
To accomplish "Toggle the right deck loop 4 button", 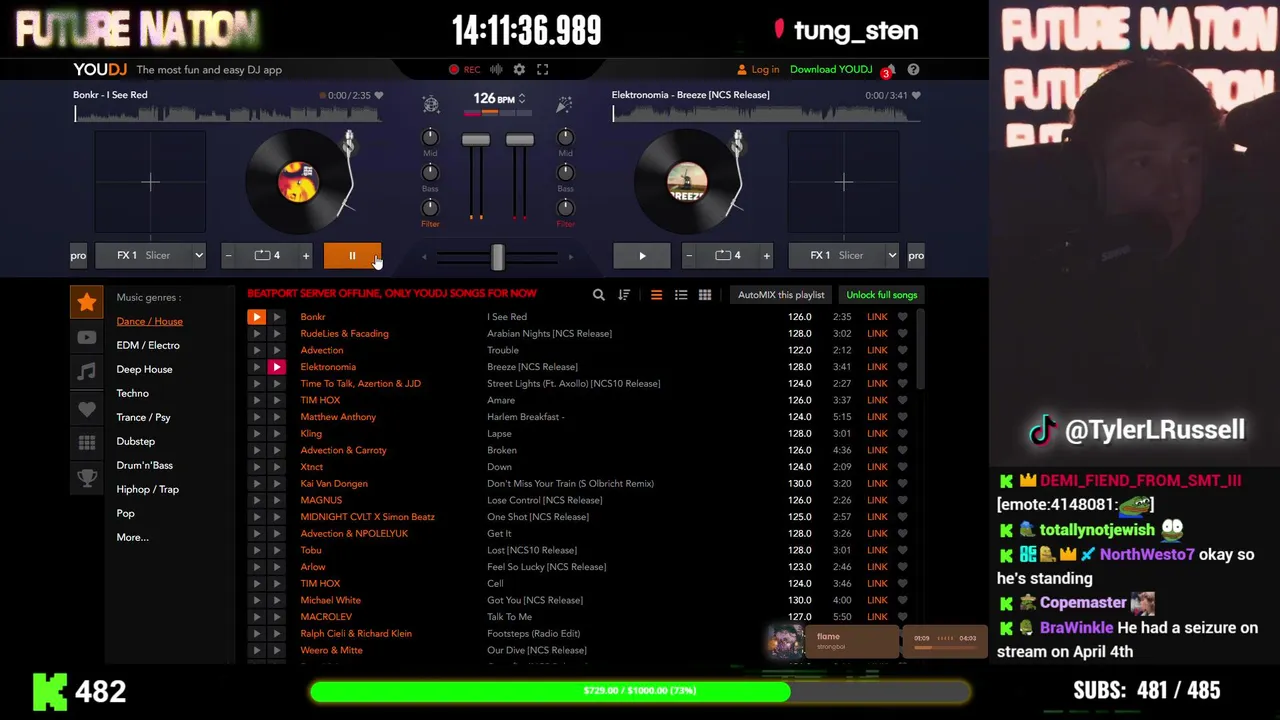I will (727, 256).
